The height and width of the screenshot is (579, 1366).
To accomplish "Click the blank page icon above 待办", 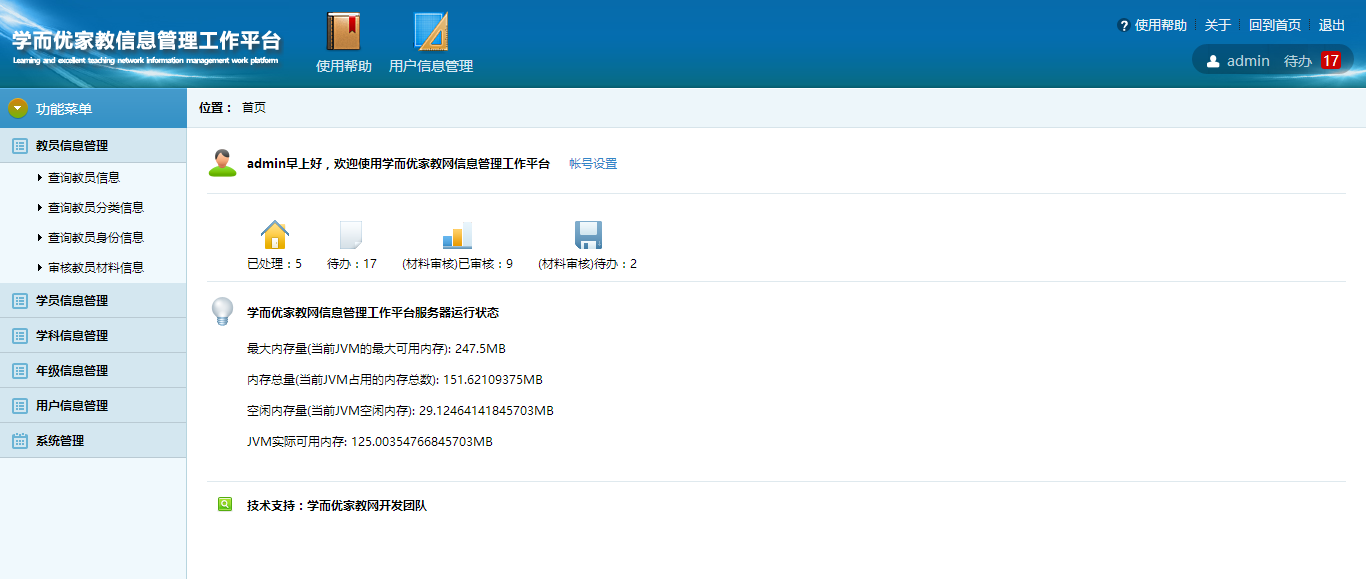I will (x=351, y=235).
